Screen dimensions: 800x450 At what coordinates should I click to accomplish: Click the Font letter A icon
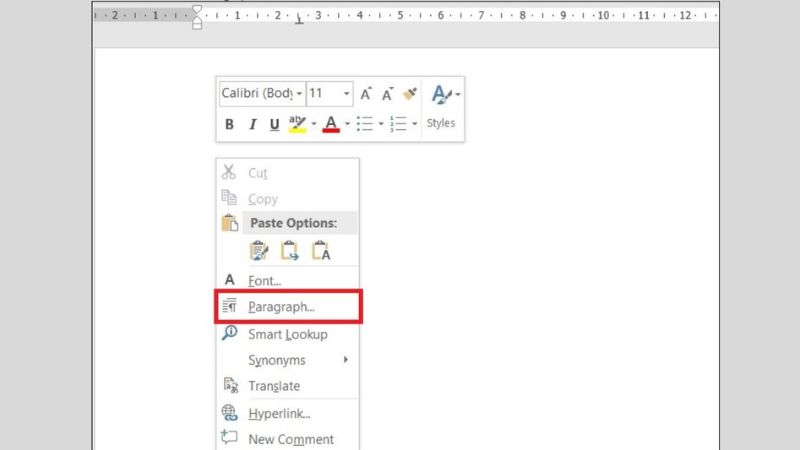(230, 280)
